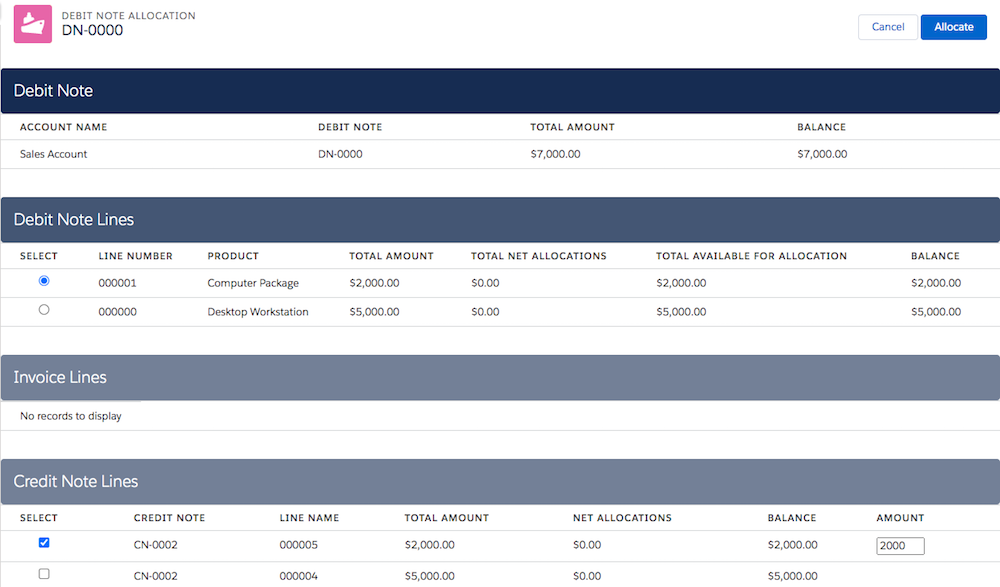Click the Desktop Workstation $5,000.00 balance
This screenshot has width=1000, height=587.
(936, 311)
